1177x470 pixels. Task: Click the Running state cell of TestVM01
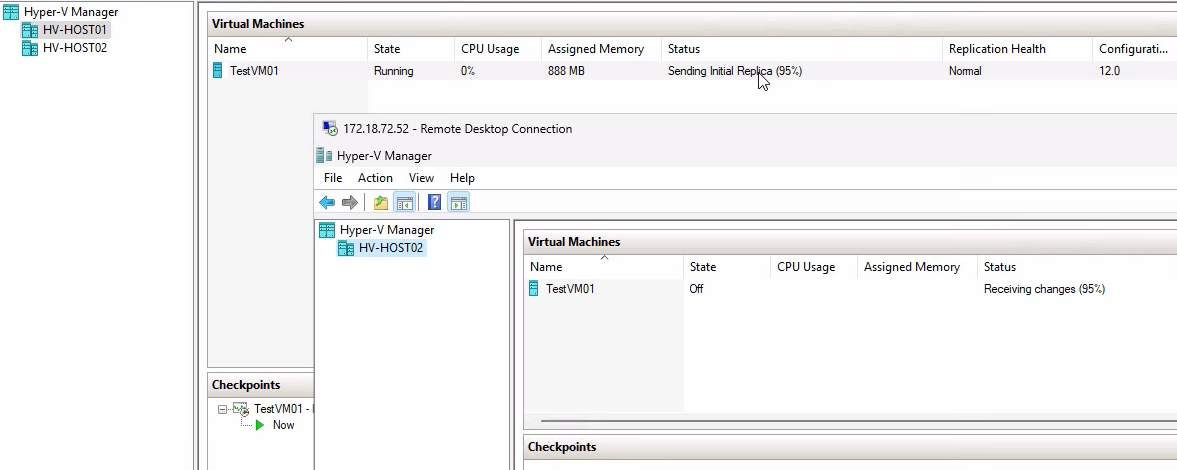(x=393, y=71)
